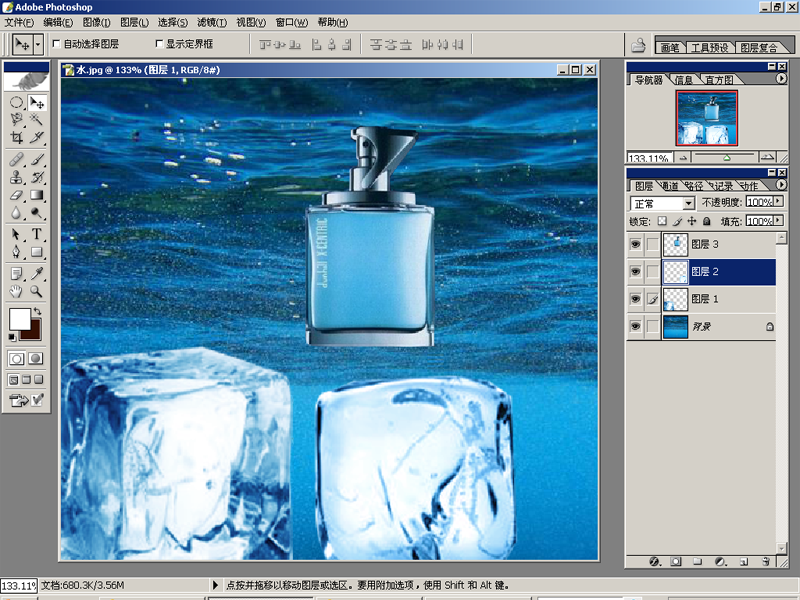
Task: Switch to the 直方图 tab
Action: tap(719, 80)
